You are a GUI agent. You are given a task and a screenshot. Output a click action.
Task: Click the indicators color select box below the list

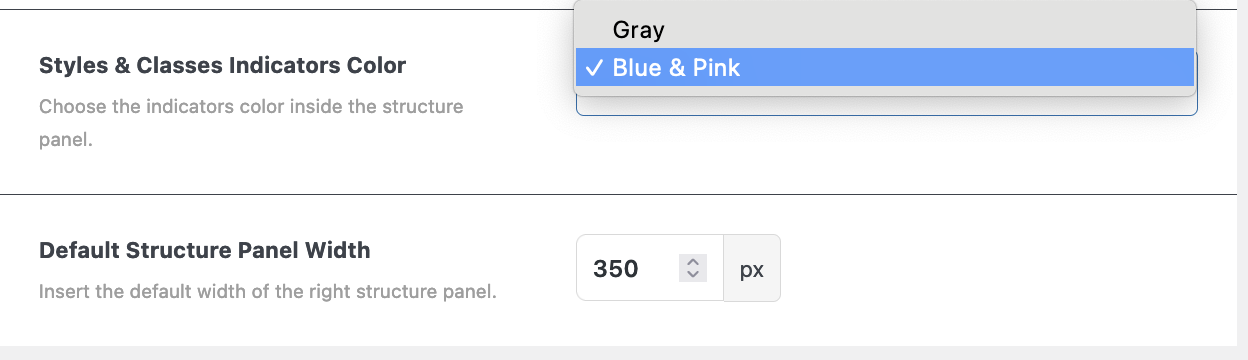pyautogui.click(x=886, y=105)
